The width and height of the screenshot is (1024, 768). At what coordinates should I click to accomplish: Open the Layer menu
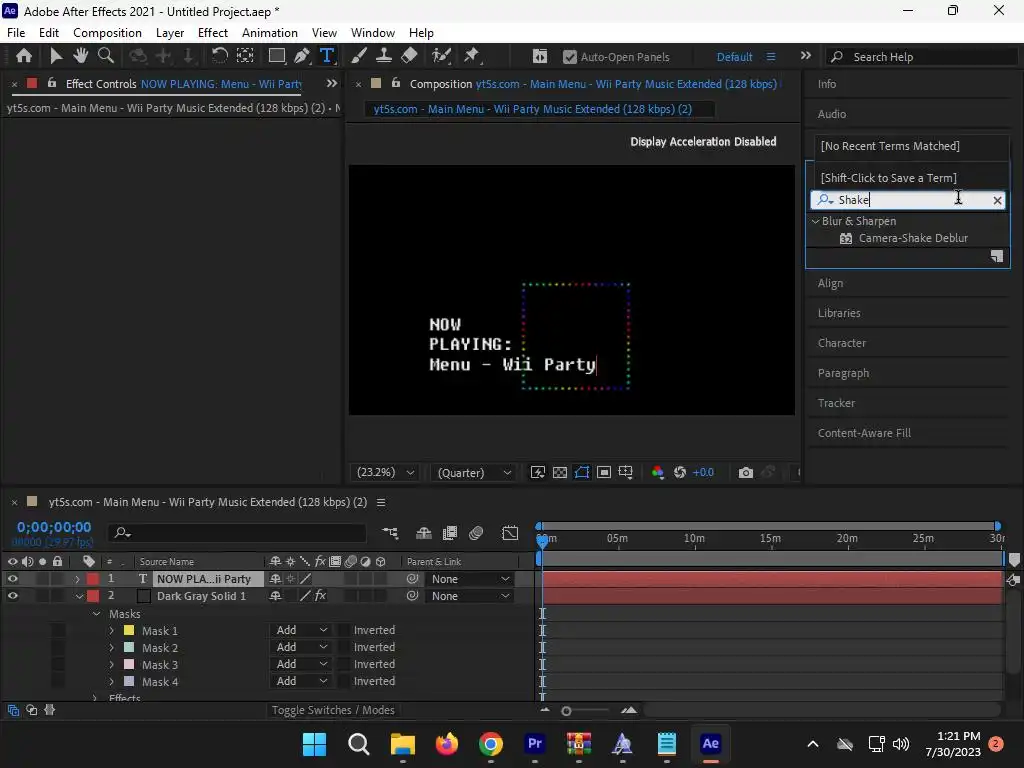pyautogui.click(x=170, y=33)
